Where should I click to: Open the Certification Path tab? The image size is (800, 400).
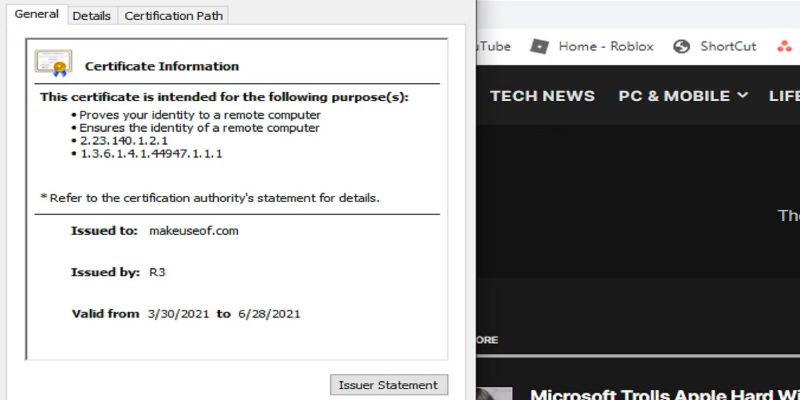(x=174, y=16)
